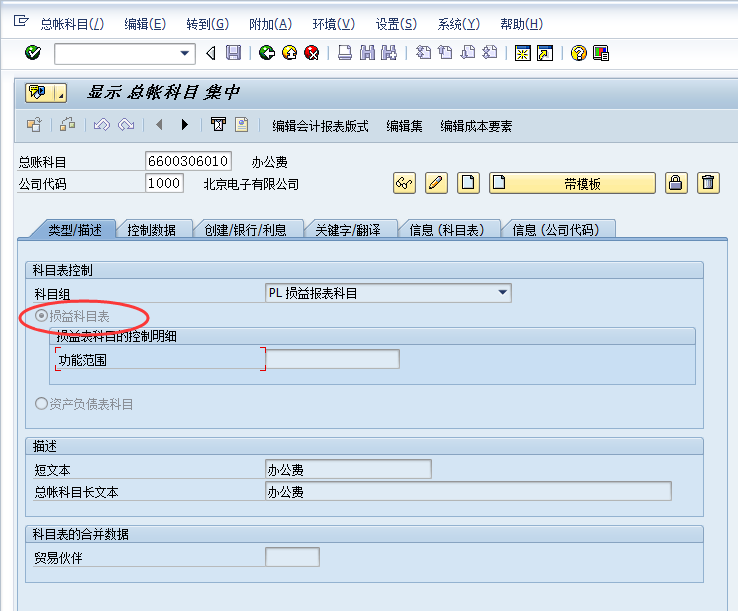Click 编辑成本要素 button
The width and height of the screenshot is (738, 611).
476,126
